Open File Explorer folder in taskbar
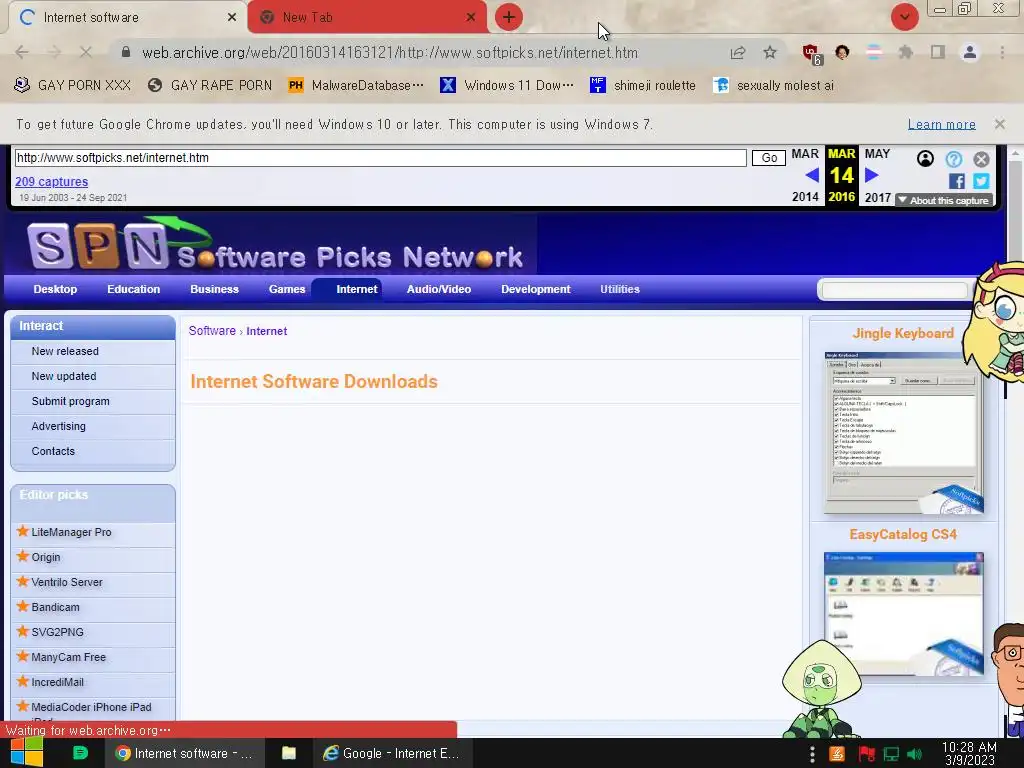Viewport: 1024px width, 768px height. (289, 753)
